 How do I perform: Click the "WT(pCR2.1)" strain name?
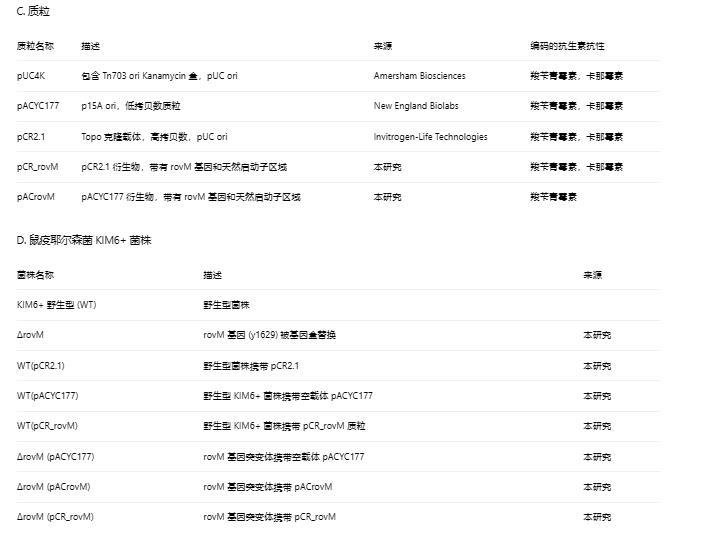41,366
